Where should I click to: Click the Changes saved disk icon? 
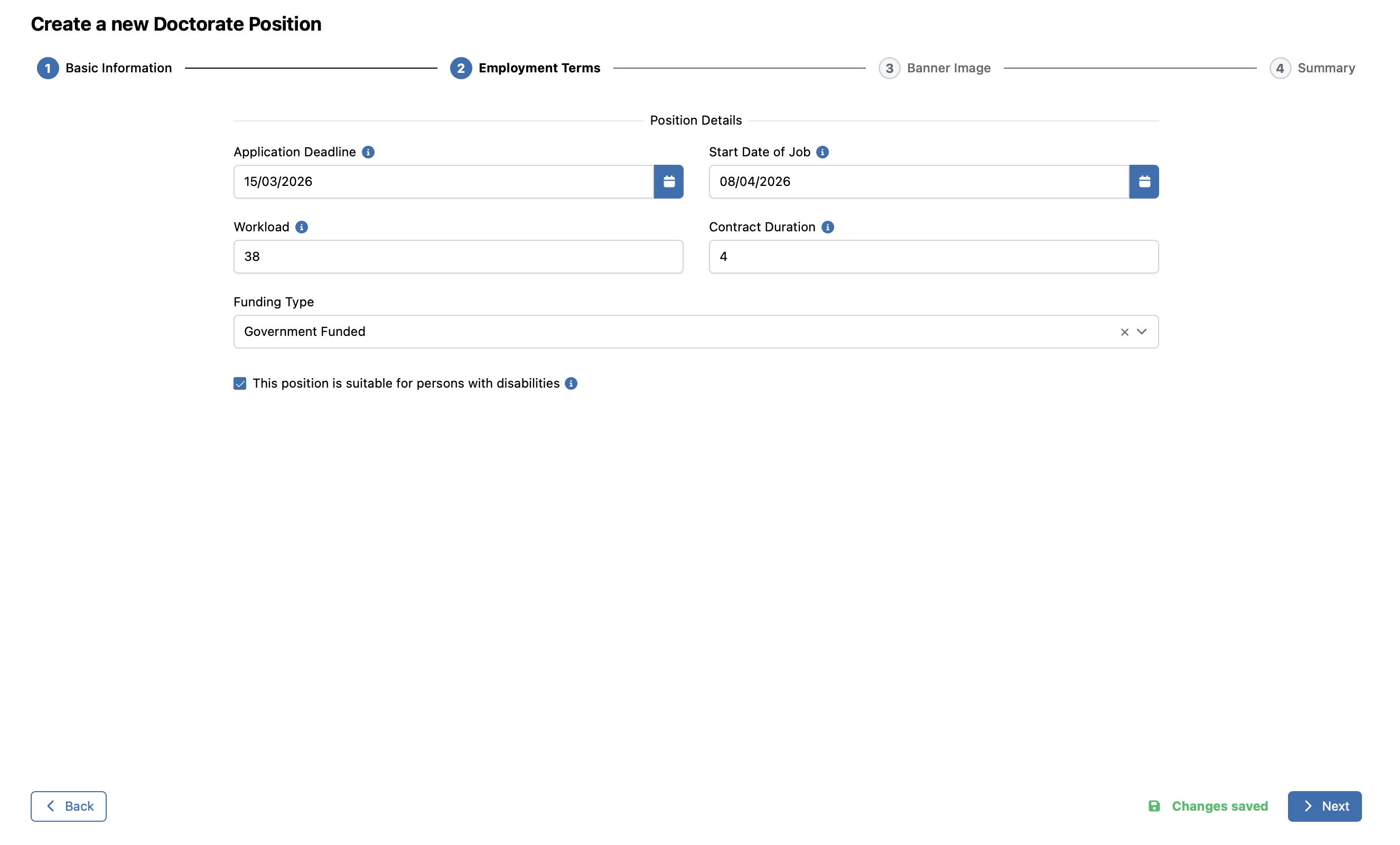[x=1154, y=806]
